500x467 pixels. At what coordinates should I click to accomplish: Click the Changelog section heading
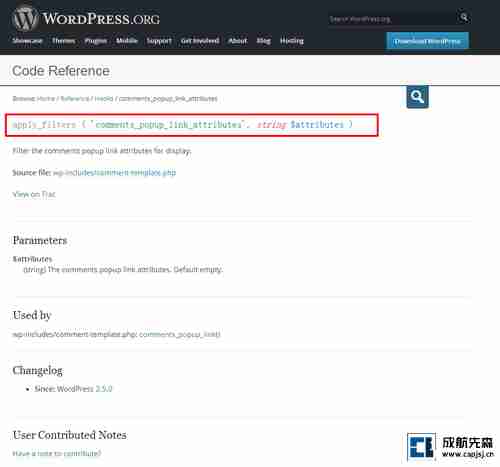point(38,370)
